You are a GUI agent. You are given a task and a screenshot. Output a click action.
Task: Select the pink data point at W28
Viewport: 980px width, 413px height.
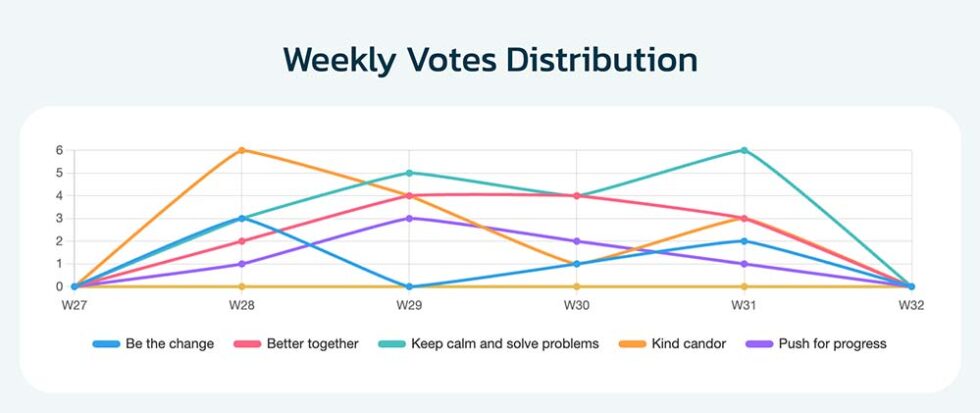242,241
